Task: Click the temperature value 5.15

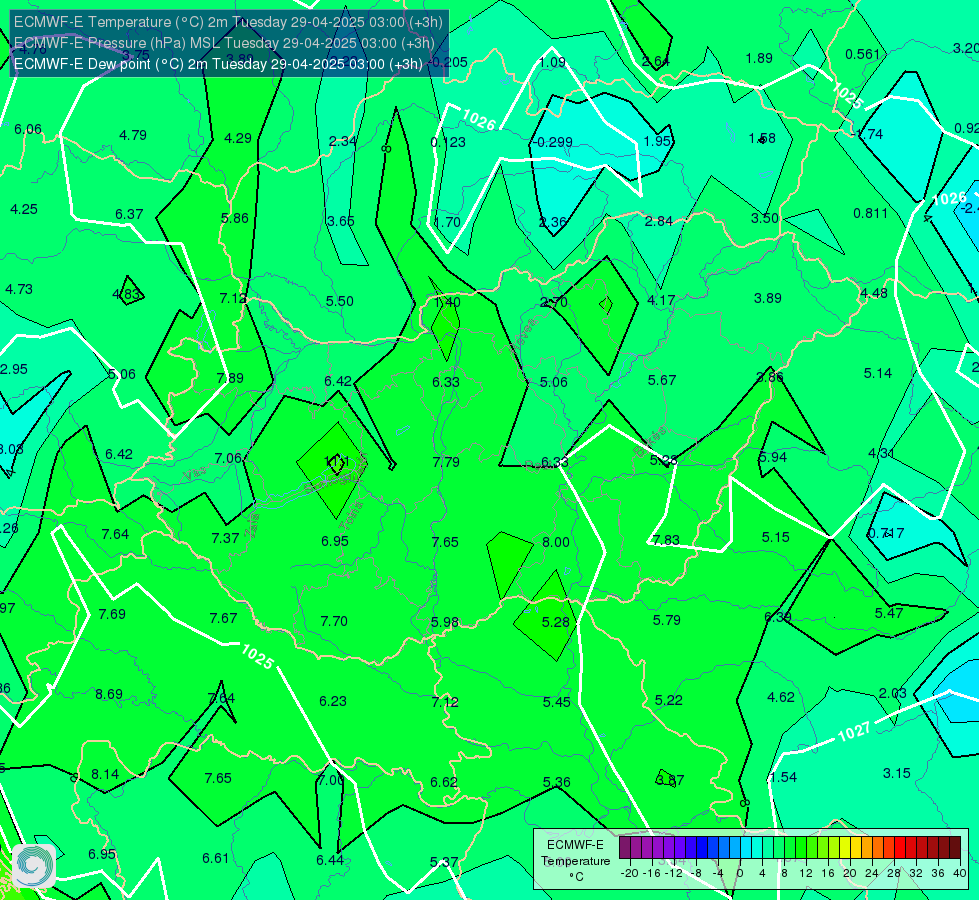Action: [775, 537]
